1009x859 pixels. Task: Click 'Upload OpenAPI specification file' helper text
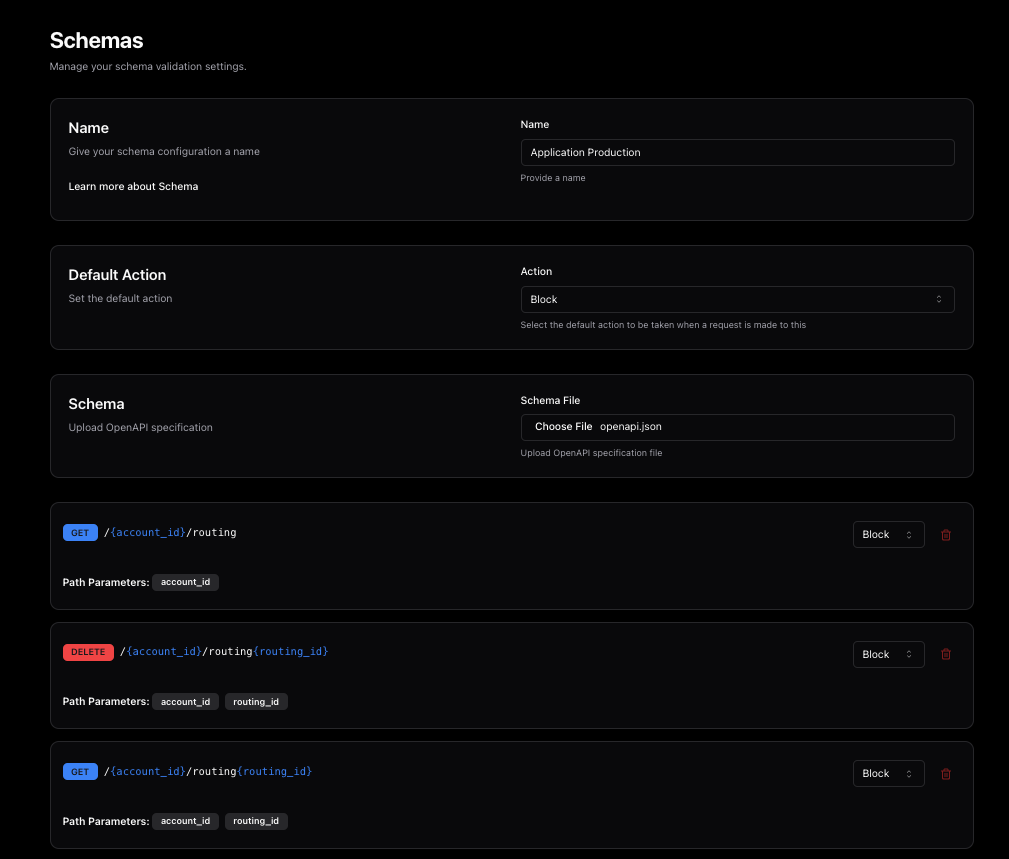(591, 453)
